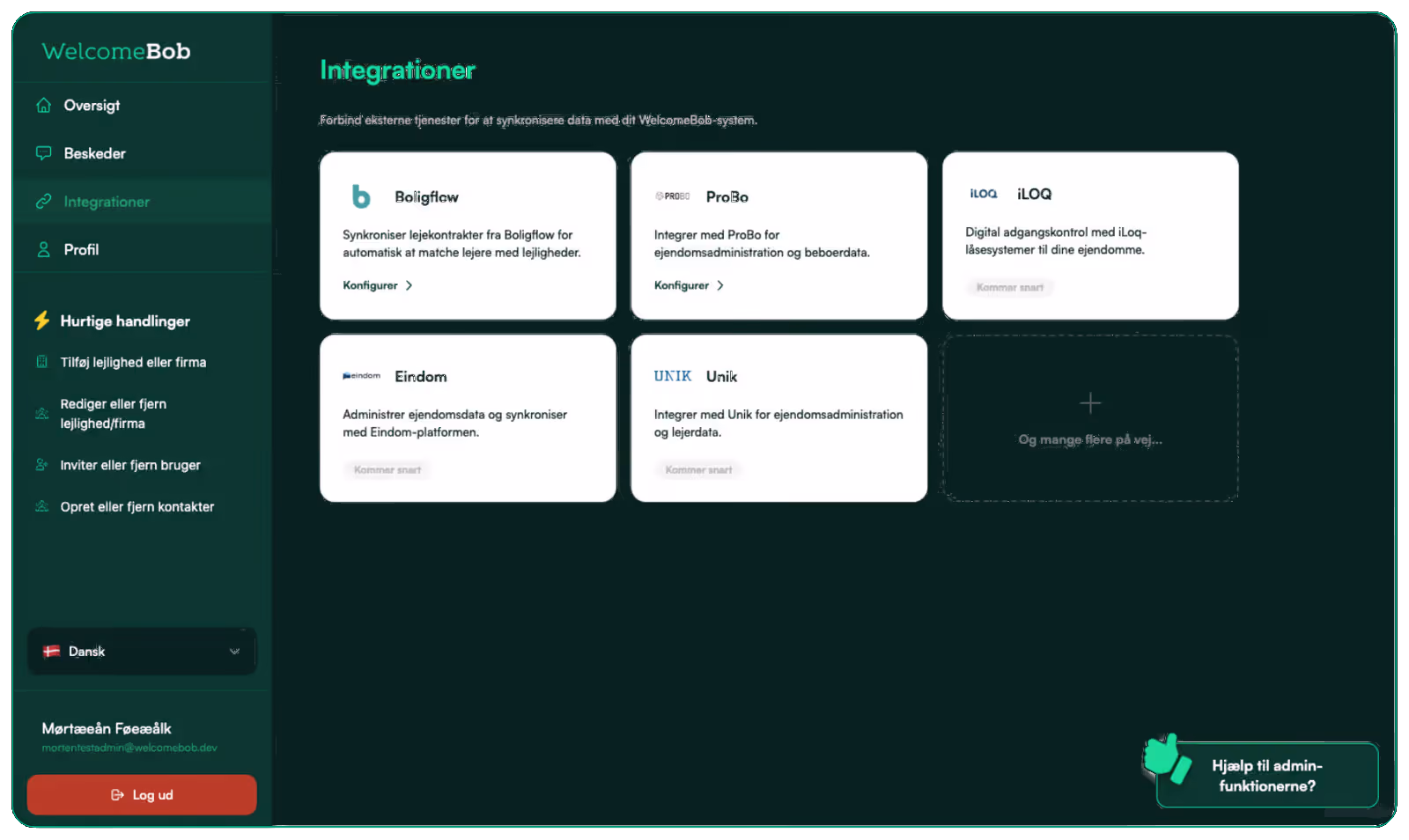
Task: Click the Eindom logo icon
Action: point(361,376)
